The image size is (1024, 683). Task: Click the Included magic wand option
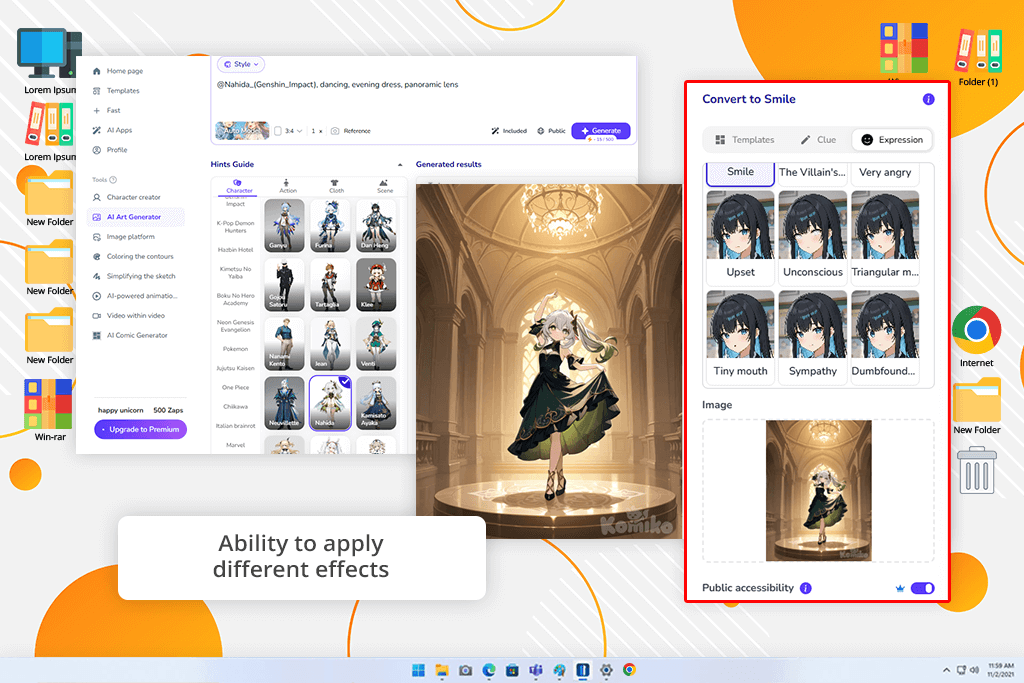pyautogui.click(x=509, y=131)
